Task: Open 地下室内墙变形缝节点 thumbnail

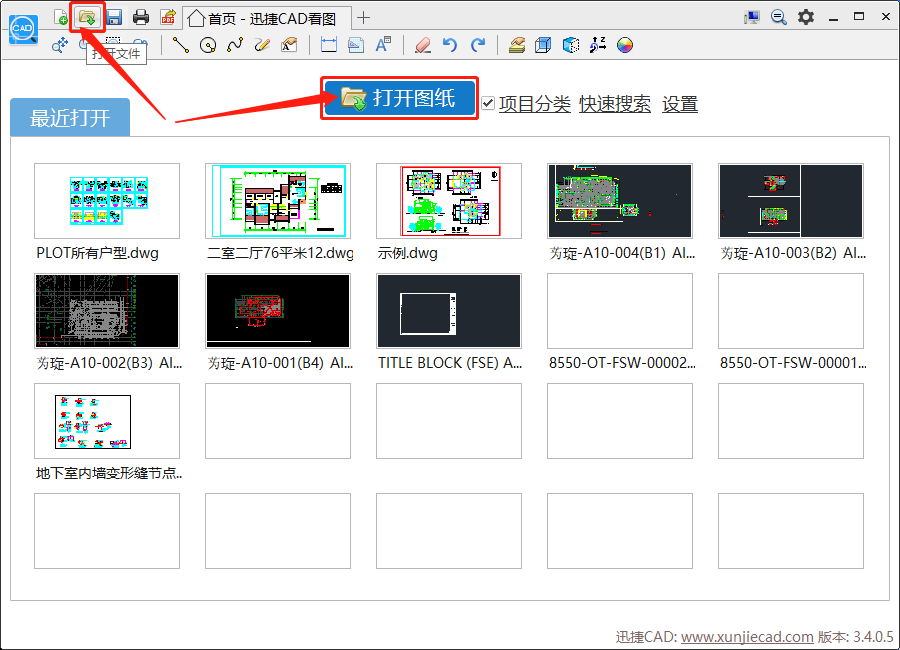Action: pos(107,421)
